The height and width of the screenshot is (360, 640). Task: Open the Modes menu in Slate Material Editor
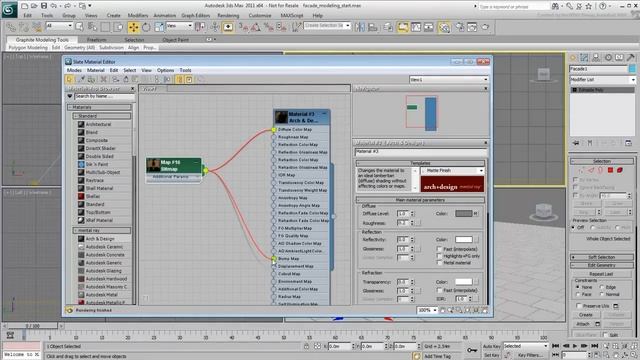(x=74, y=70)
